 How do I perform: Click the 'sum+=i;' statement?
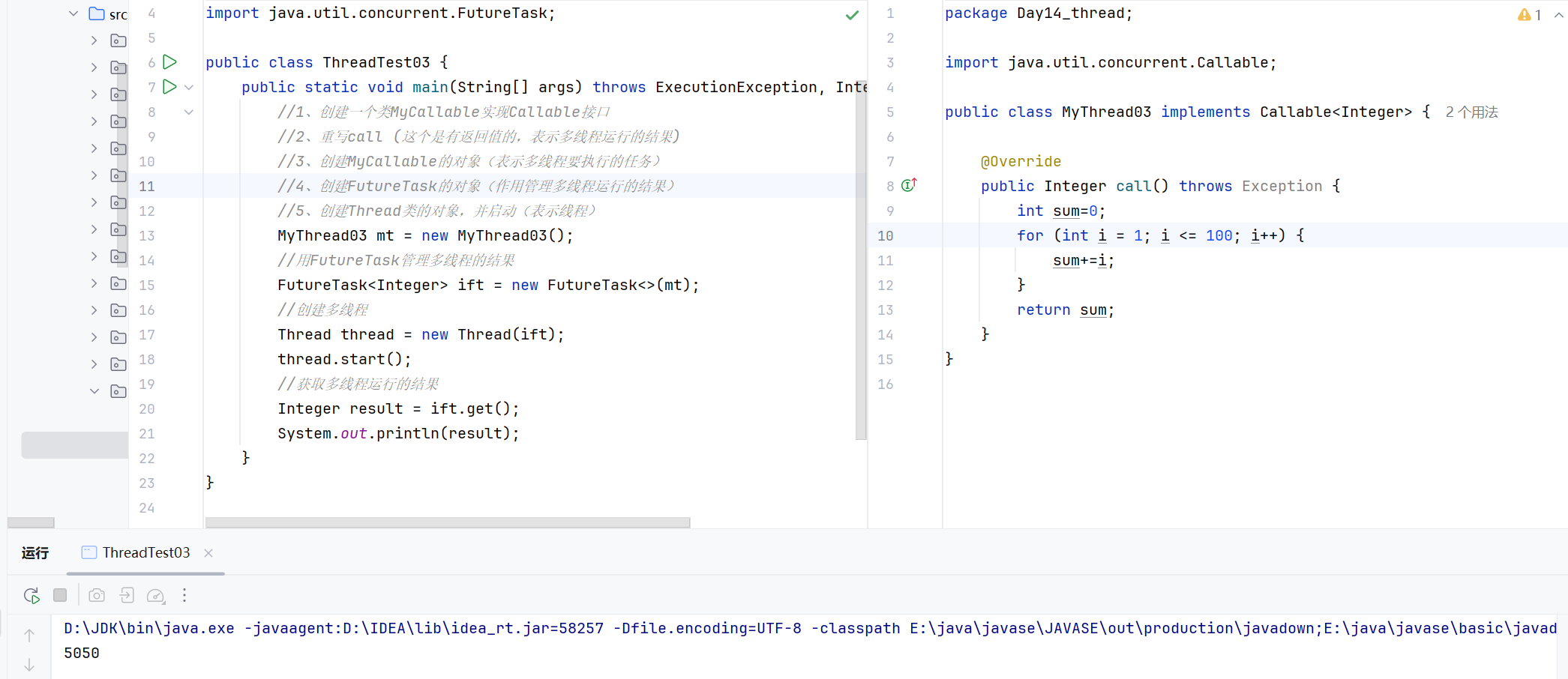click(x=1084, y=260)
